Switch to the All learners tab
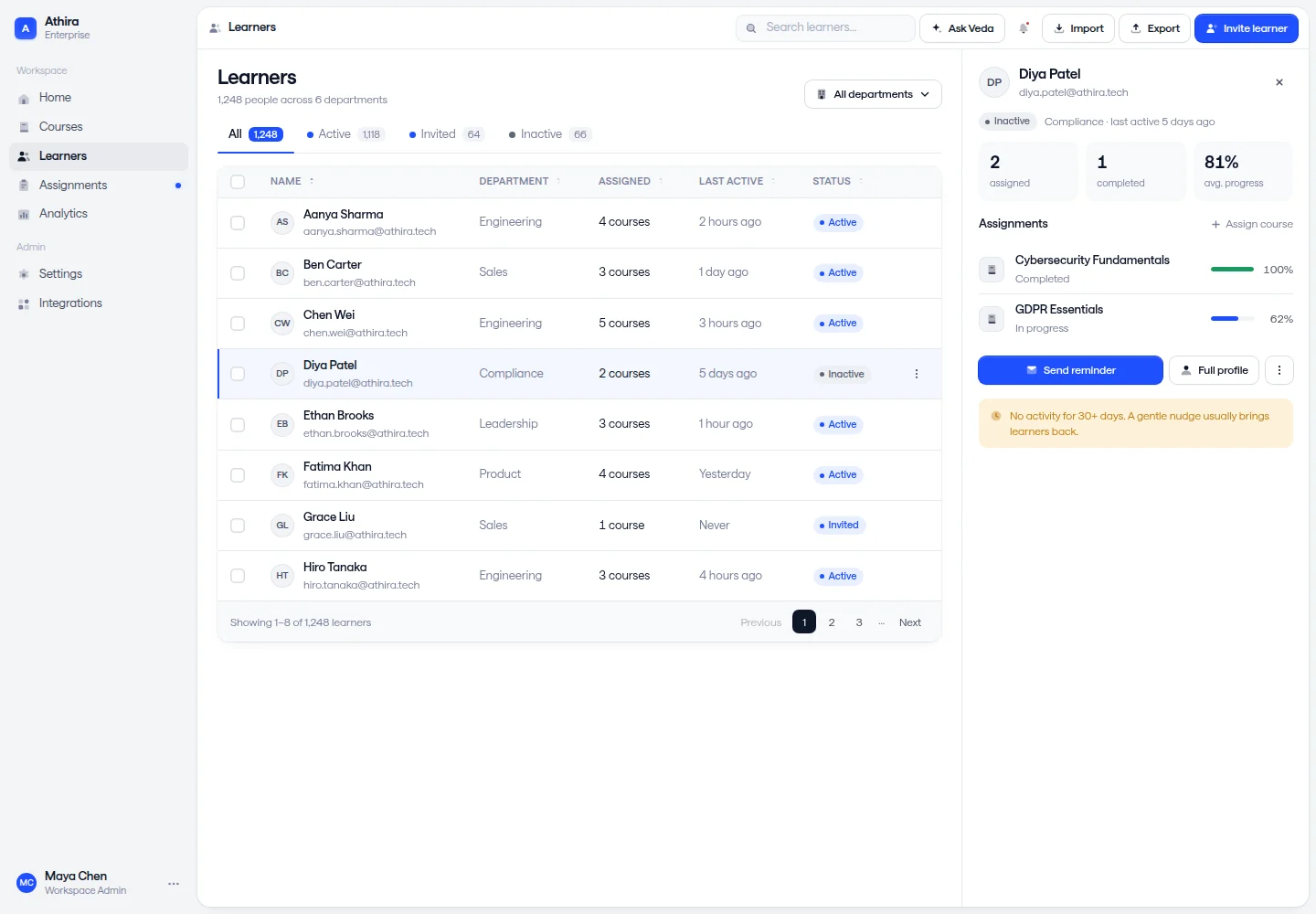This screenshot has height=914, width=1316. tap(256, 134)
